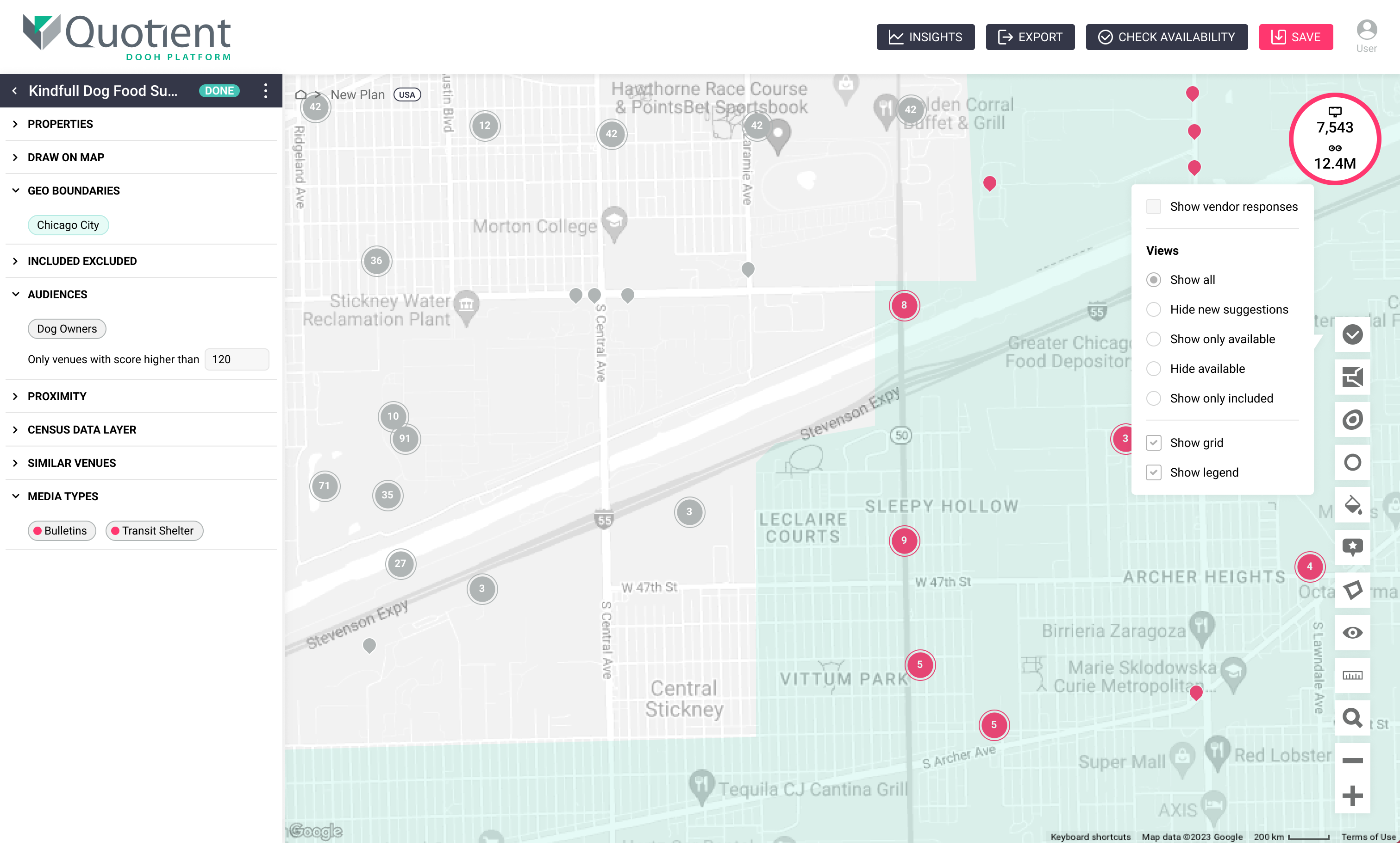This screenshot has height=843, width=1400.
Task: Open the three-dot plan options menu
Action: click(265, 91)
